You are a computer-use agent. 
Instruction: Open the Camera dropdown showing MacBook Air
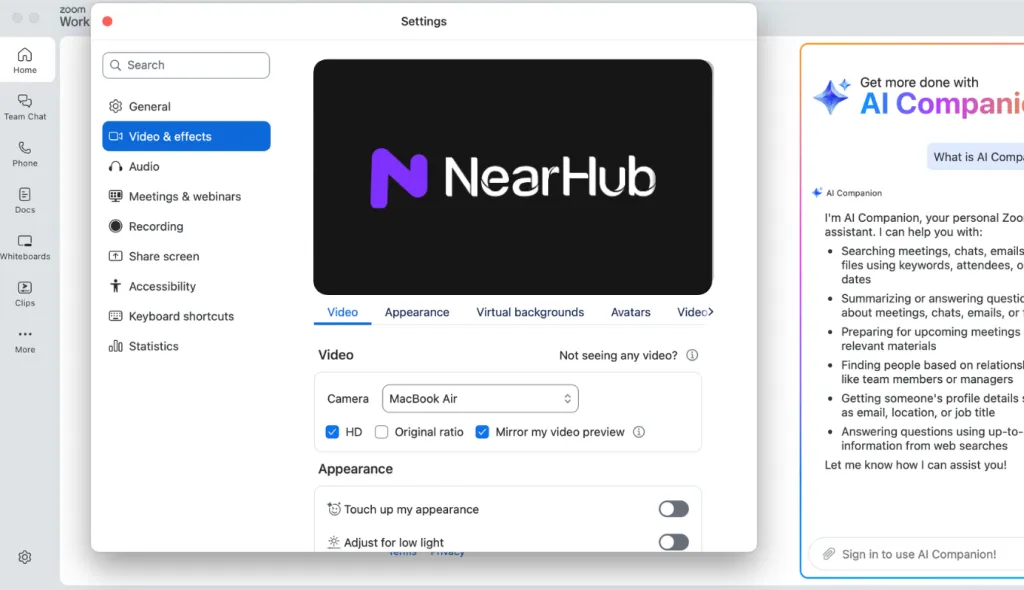point(480,399)
